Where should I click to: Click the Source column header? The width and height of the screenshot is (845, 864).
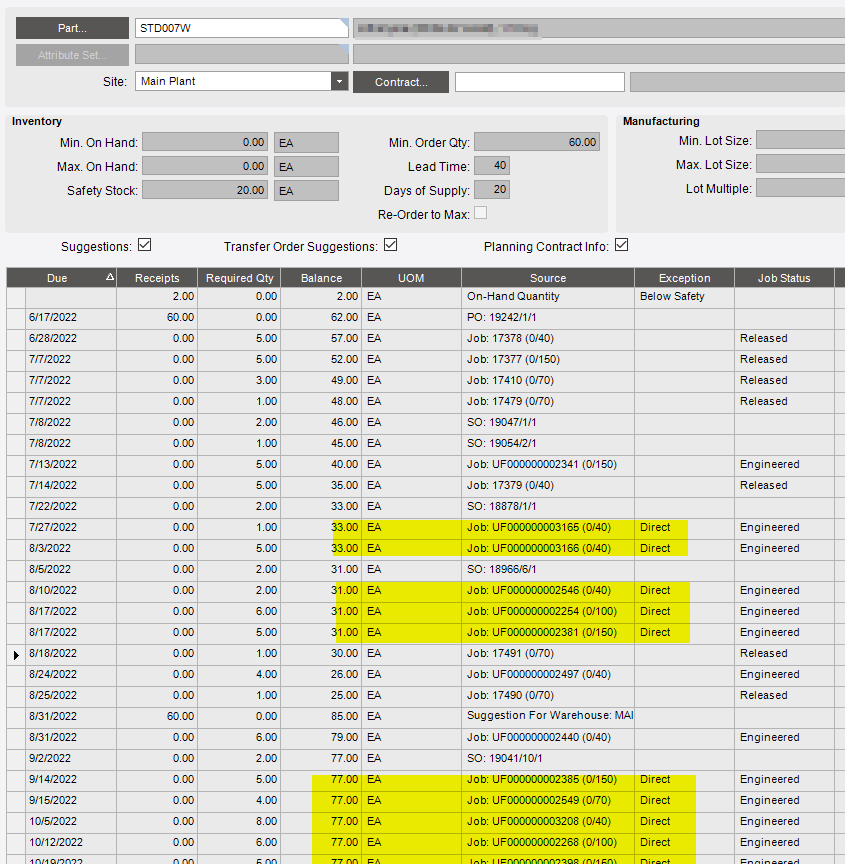(548, 278)
